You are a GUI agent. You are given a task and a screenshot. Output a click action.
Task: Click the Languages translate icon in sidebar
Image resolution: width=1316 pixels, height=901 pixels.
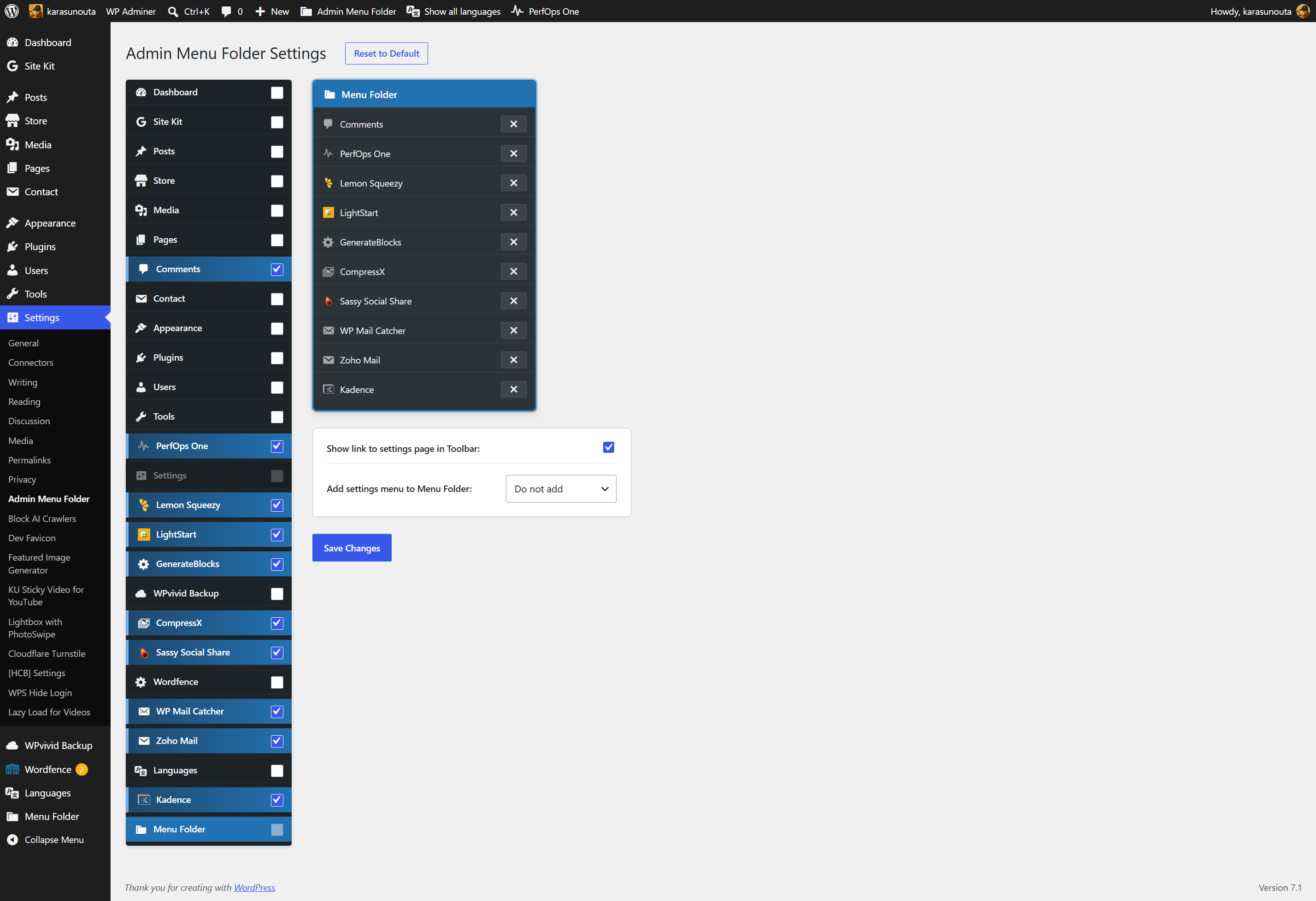tap(12, 793)
